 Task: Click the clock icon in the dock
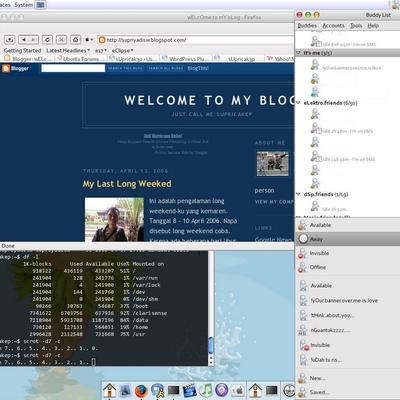[x=289, y=390]
